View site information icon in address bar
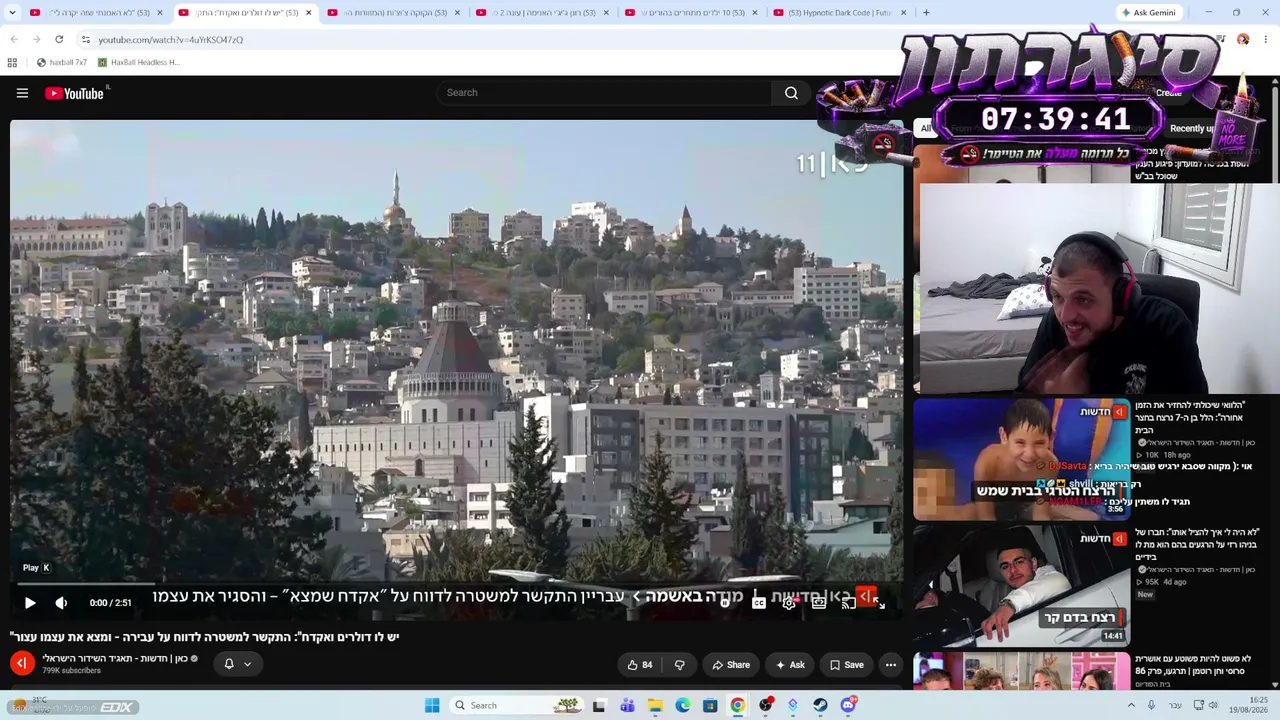This screenshot has height=720, width=1280. pyautogui.click(x=86, y=40)
